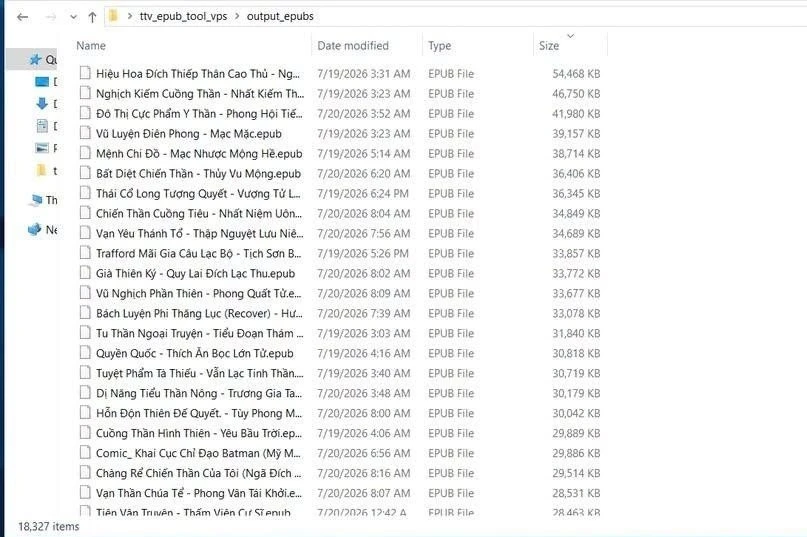
Task: Open the Downloads arrow icon in sidebar
Action: (x=42, y=103)
